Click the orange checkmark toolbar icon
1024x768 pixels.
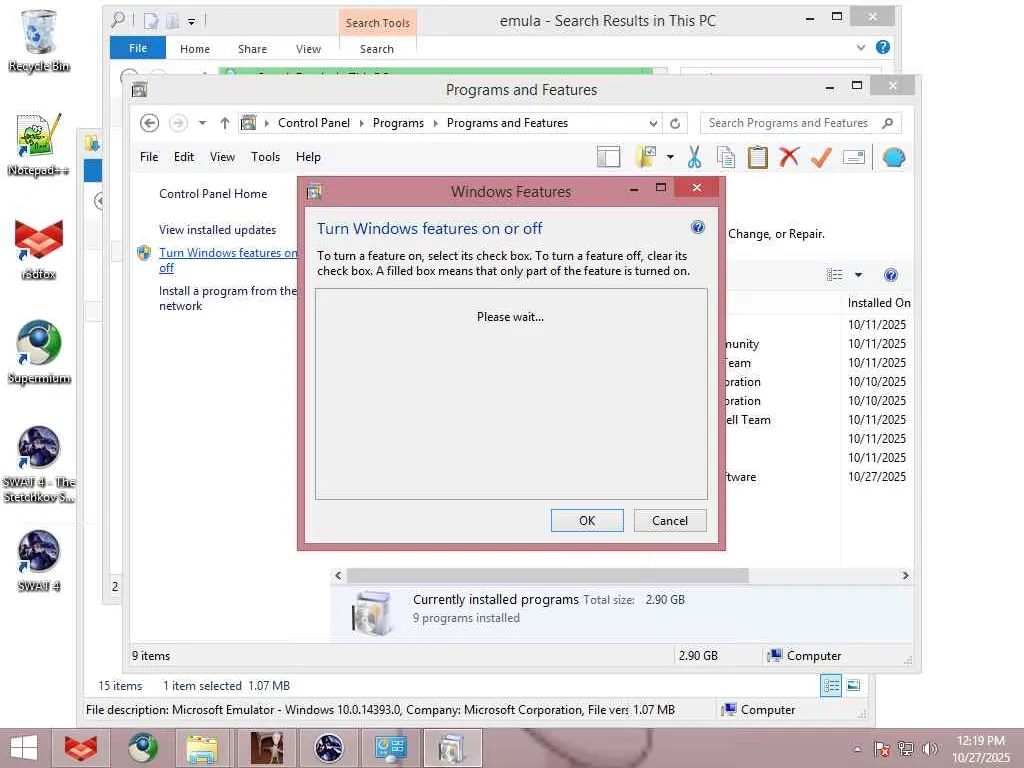tap(821, 157)
